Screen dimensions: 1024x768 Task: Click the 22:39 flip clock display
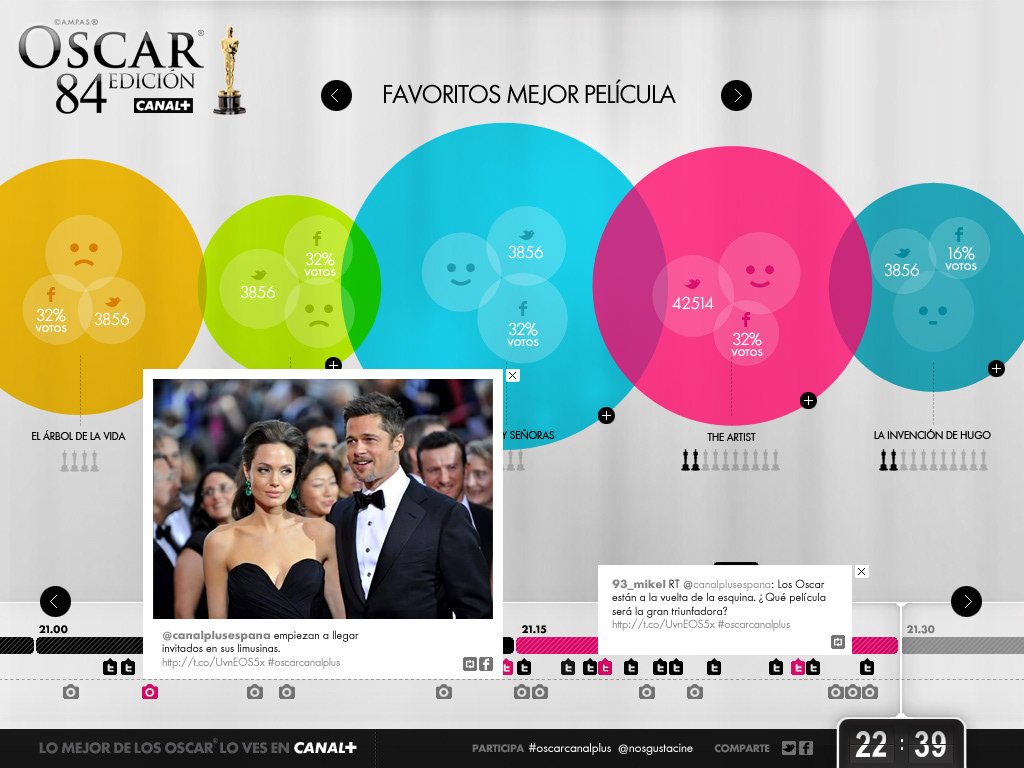pyautogui.click(x=901, y=743)
